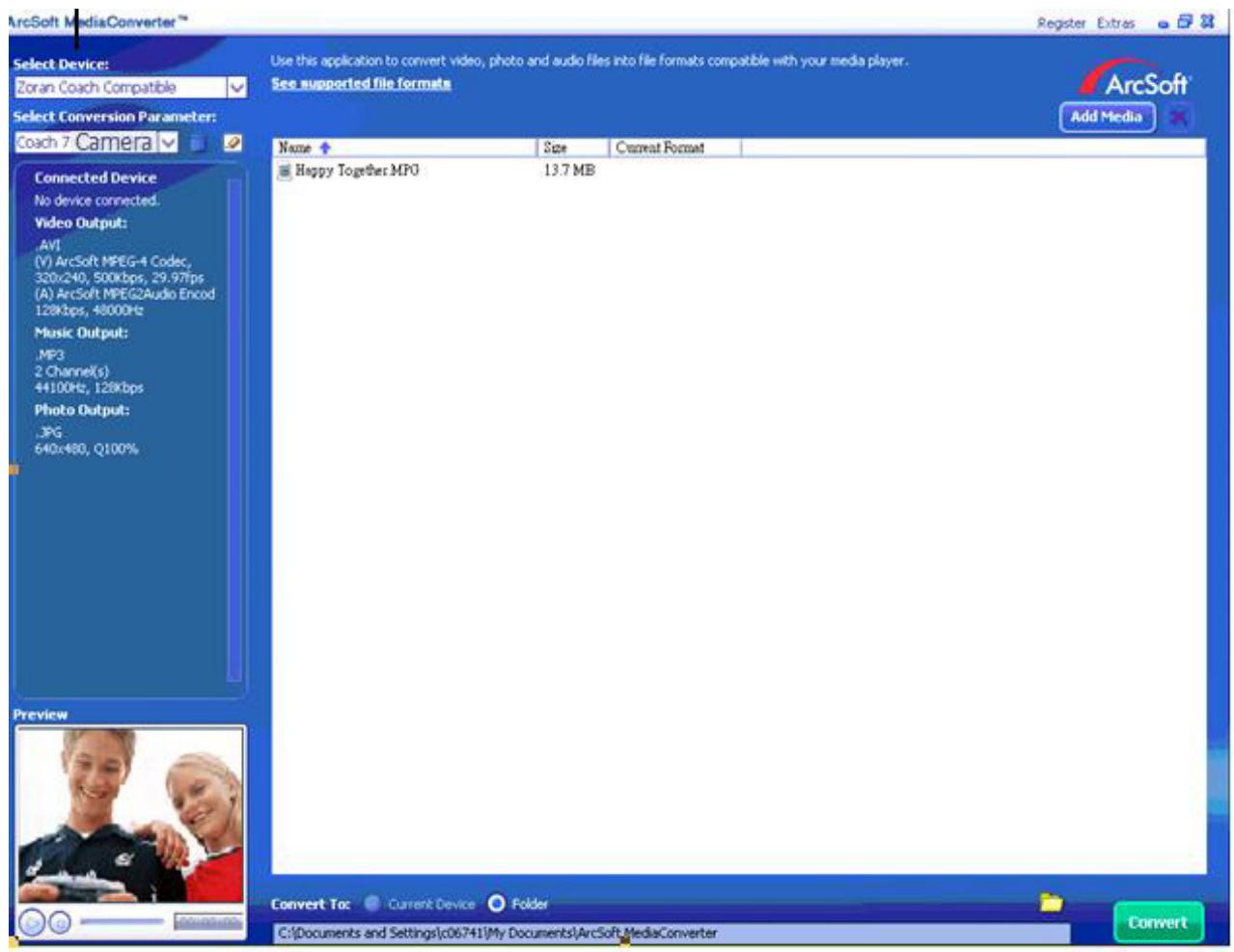Viewport: 1234px width, 952px height.
Task: Remove media with the X icon
Action: (x=1178, y=118)
